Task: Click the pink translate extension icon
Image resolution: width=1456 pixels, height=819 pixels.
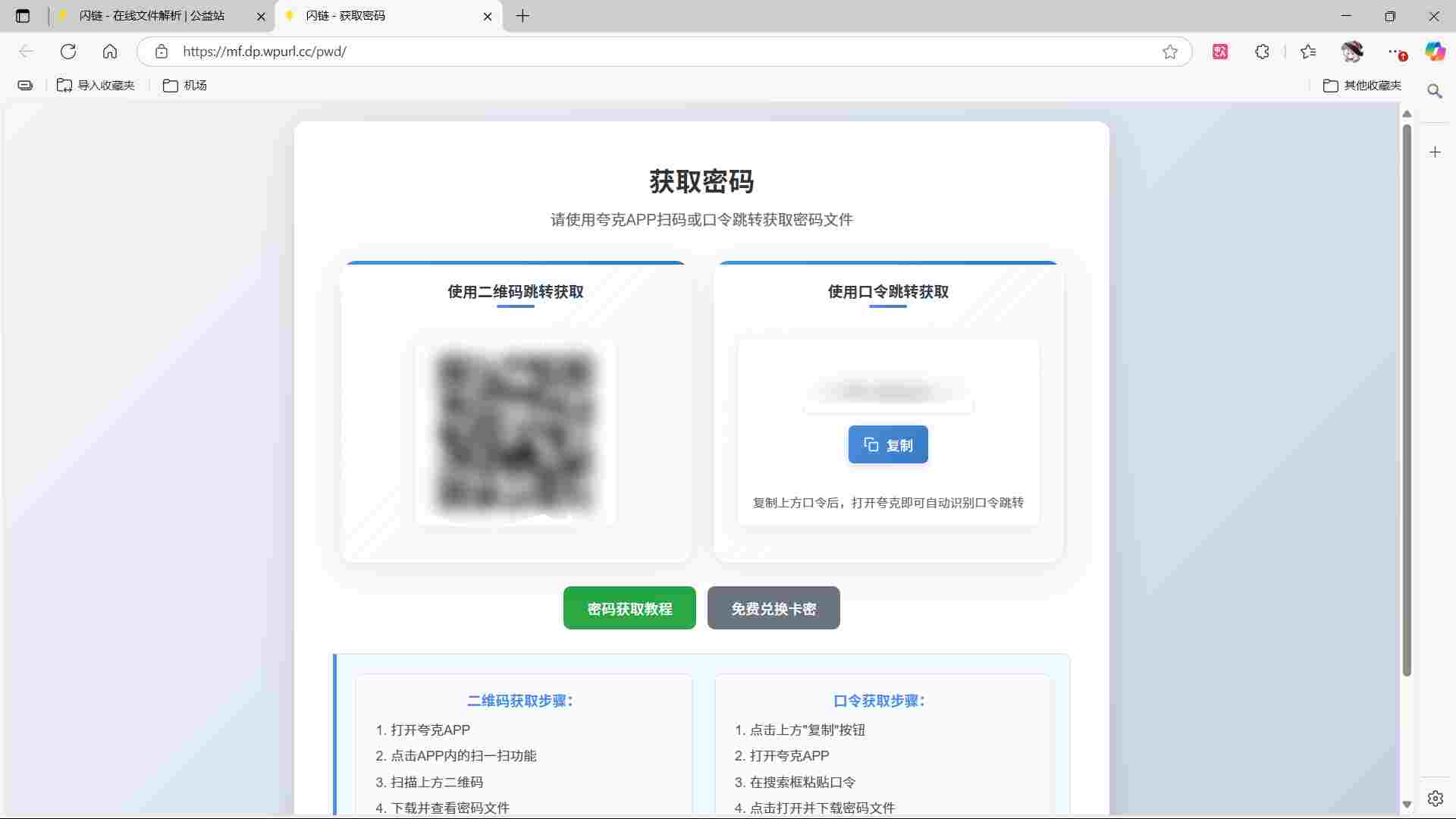Action: point(1220,52)
